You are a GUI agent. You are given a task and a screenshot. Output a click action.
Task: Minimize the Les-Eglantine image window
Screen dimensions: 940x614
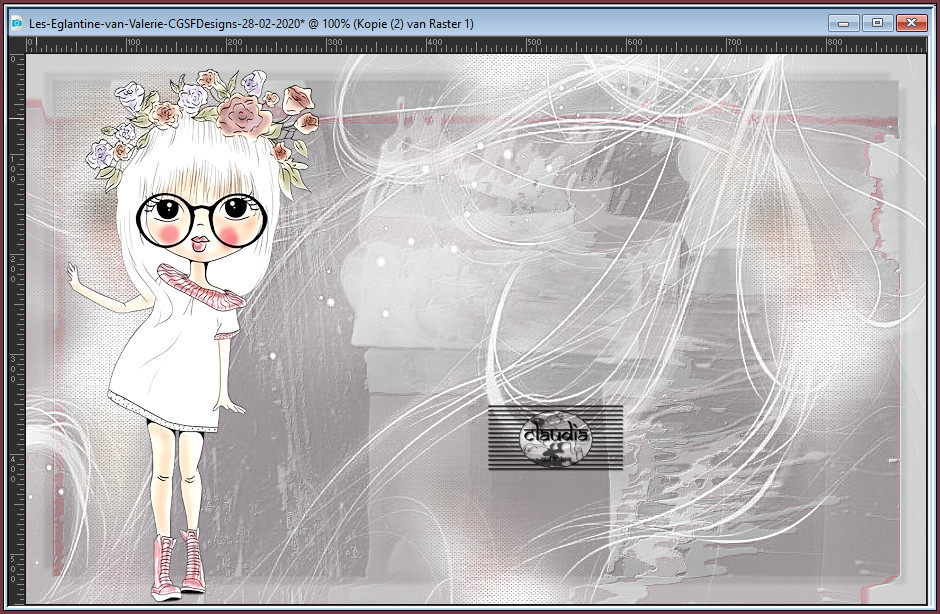[844, 23]
